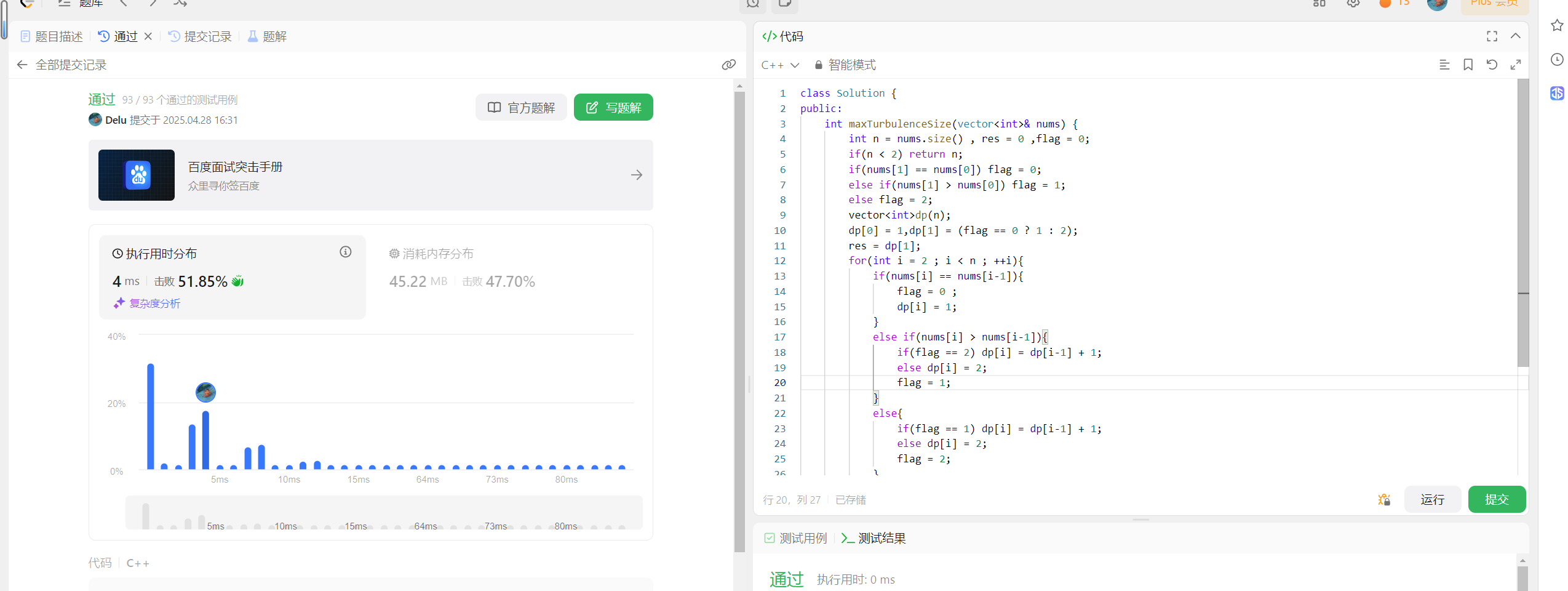The image size is (1568, 591).
Task: Click the '执行用时: 0 ms' result text
Action: pos(856,579)
